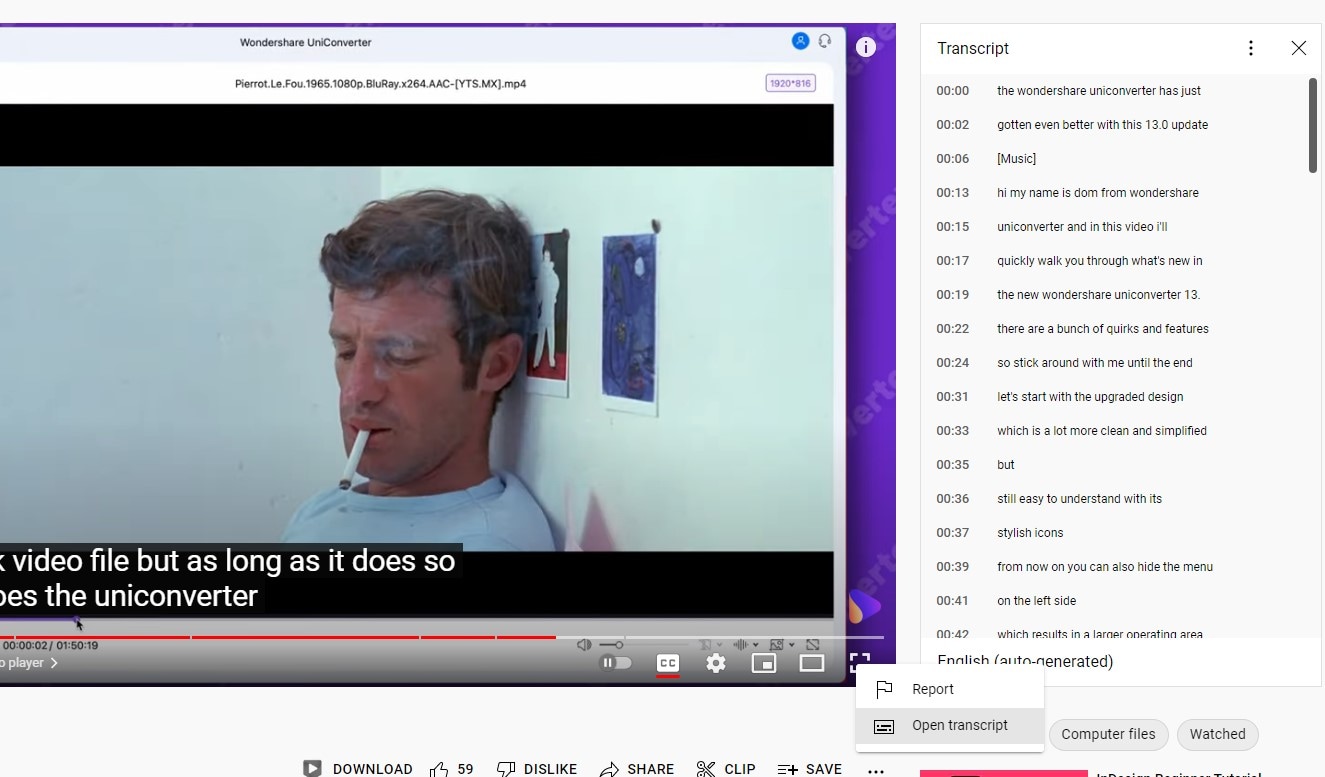The width and height of the screenshot is (1325, 777).
Task: Toggle the YouTube autoplay switch
Action: pyautogui.click(x=615, y=663)
